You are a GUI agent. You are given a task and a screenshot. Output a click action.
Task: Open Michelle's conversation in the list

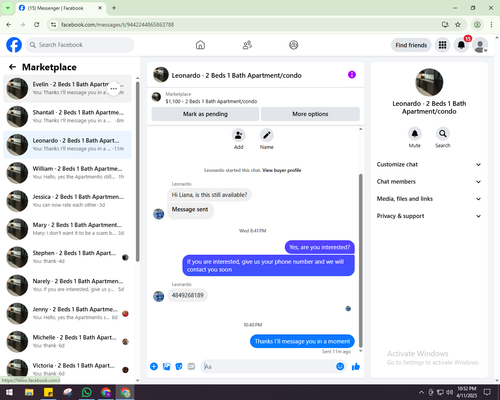[67, 341]
